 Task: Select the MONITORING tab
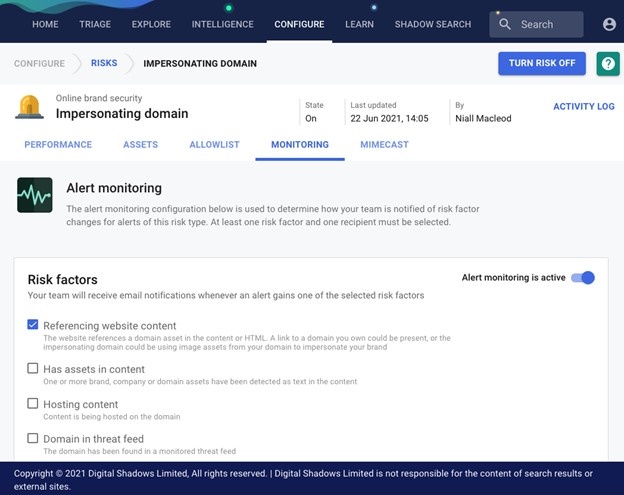[x=300, y=144]
